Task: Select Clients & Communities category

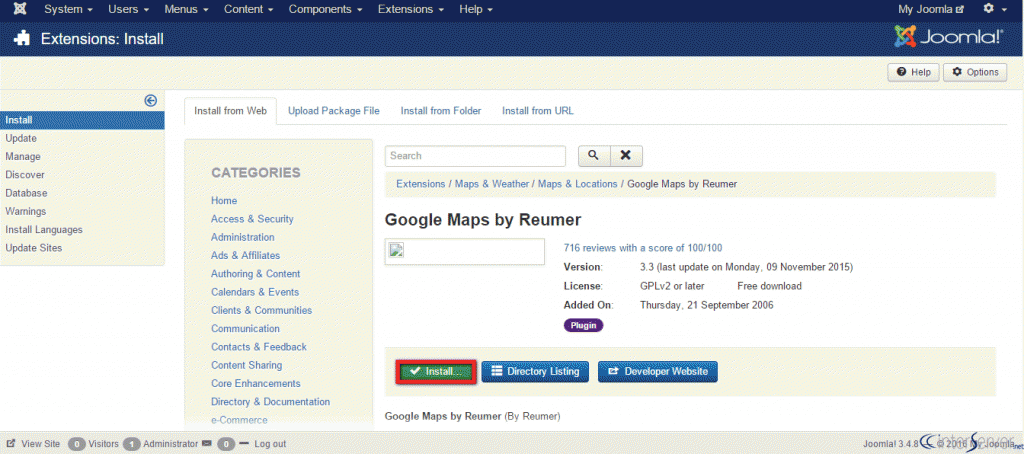Action: (x=261, y=310)
